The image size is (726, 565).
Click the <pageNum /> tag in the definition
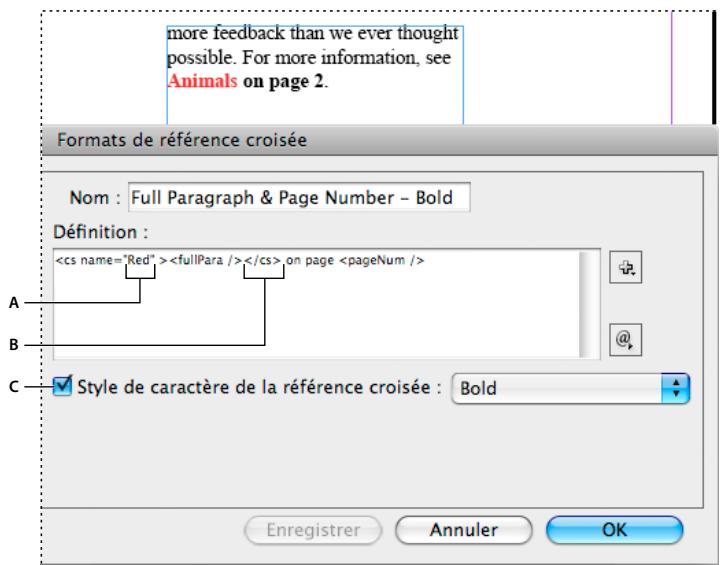382,260
